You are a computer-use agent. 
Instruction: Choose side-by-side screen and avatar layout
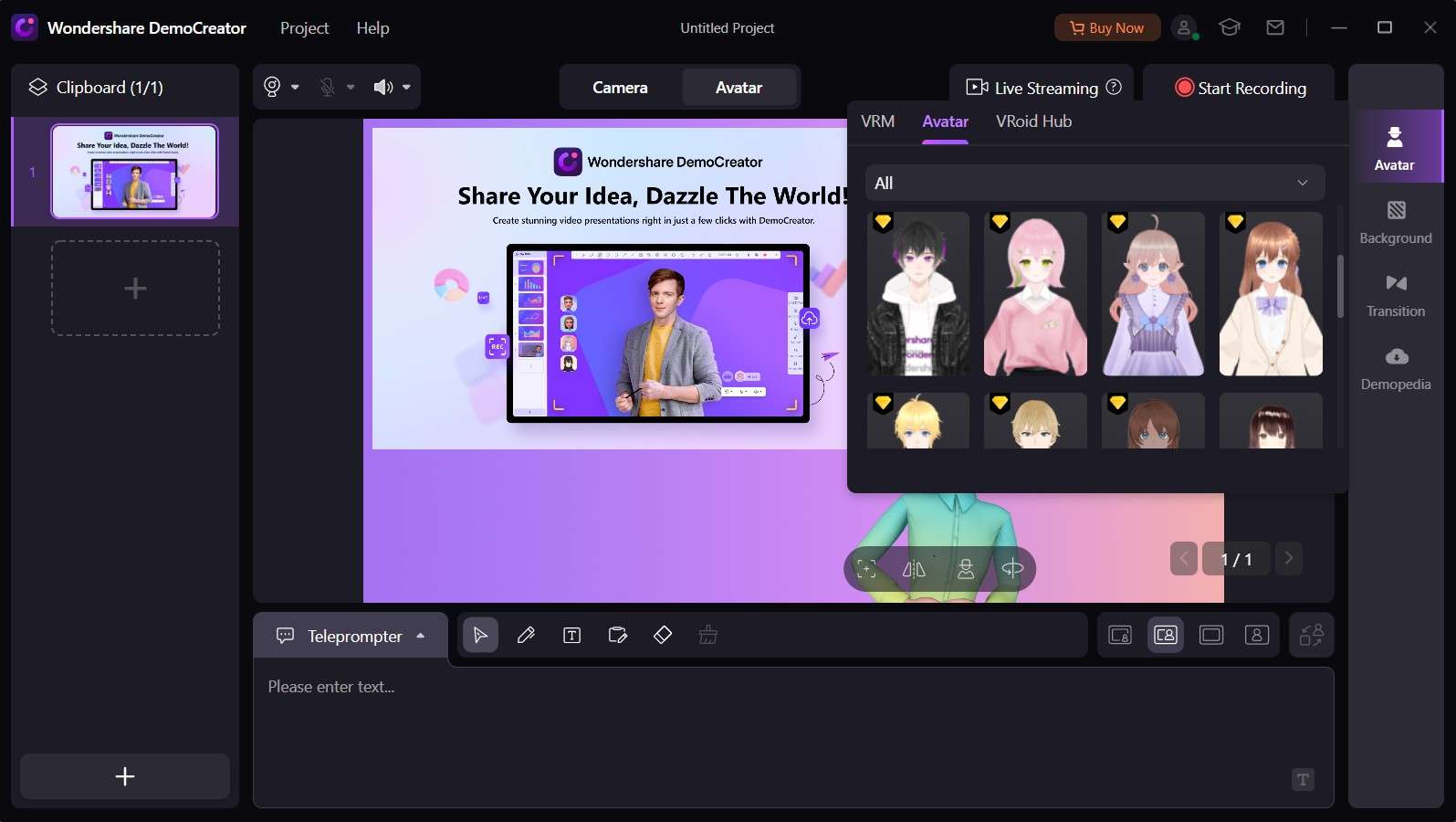coord(1166,635)
